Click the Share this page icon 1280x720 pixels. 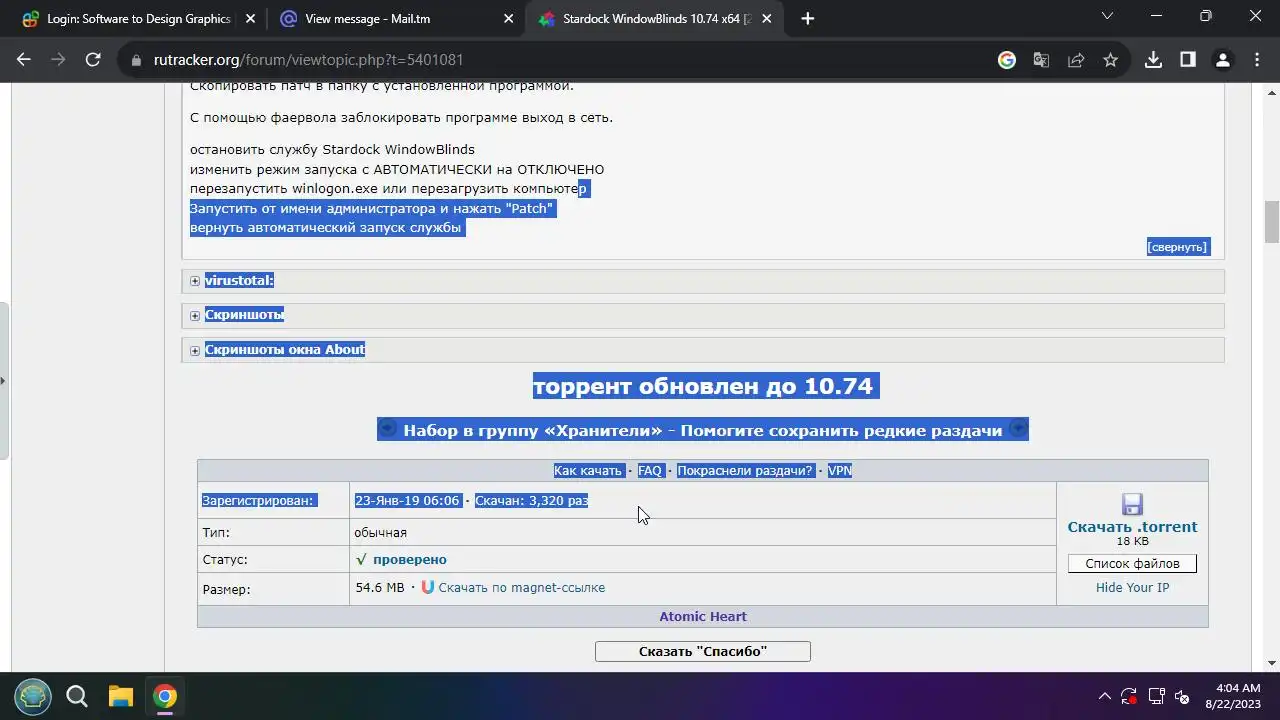(x=1076, y=60)
